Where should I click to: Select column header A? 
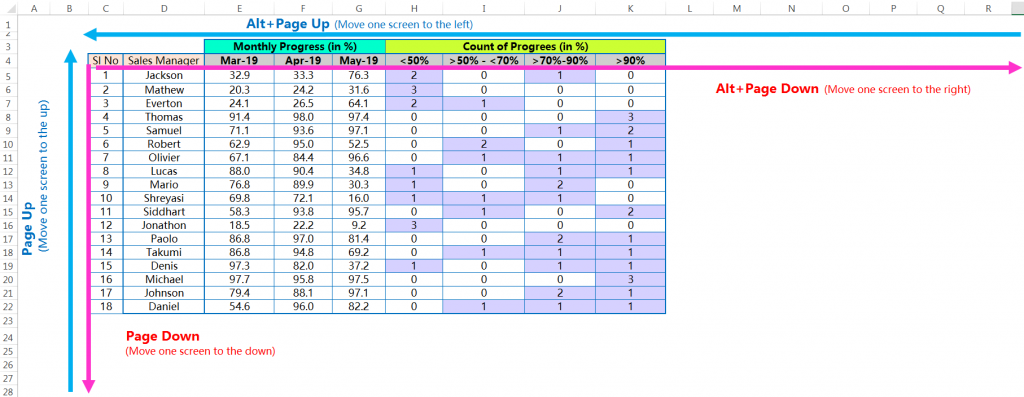point(33,8)
